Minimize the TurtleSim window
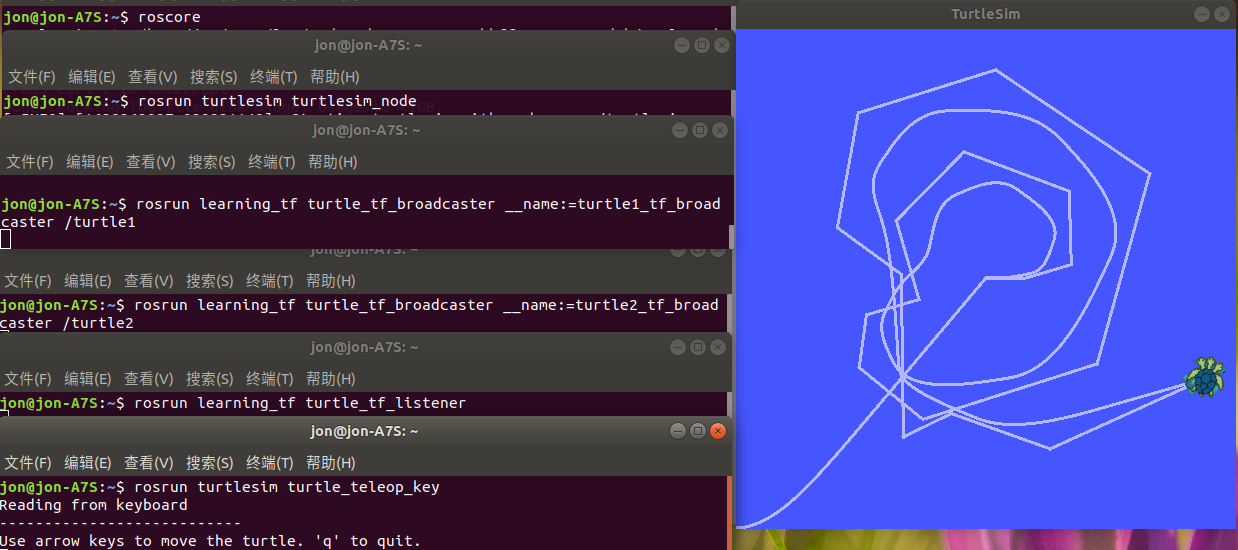This screenshot has height=550, width=1238. point(1202,14)
